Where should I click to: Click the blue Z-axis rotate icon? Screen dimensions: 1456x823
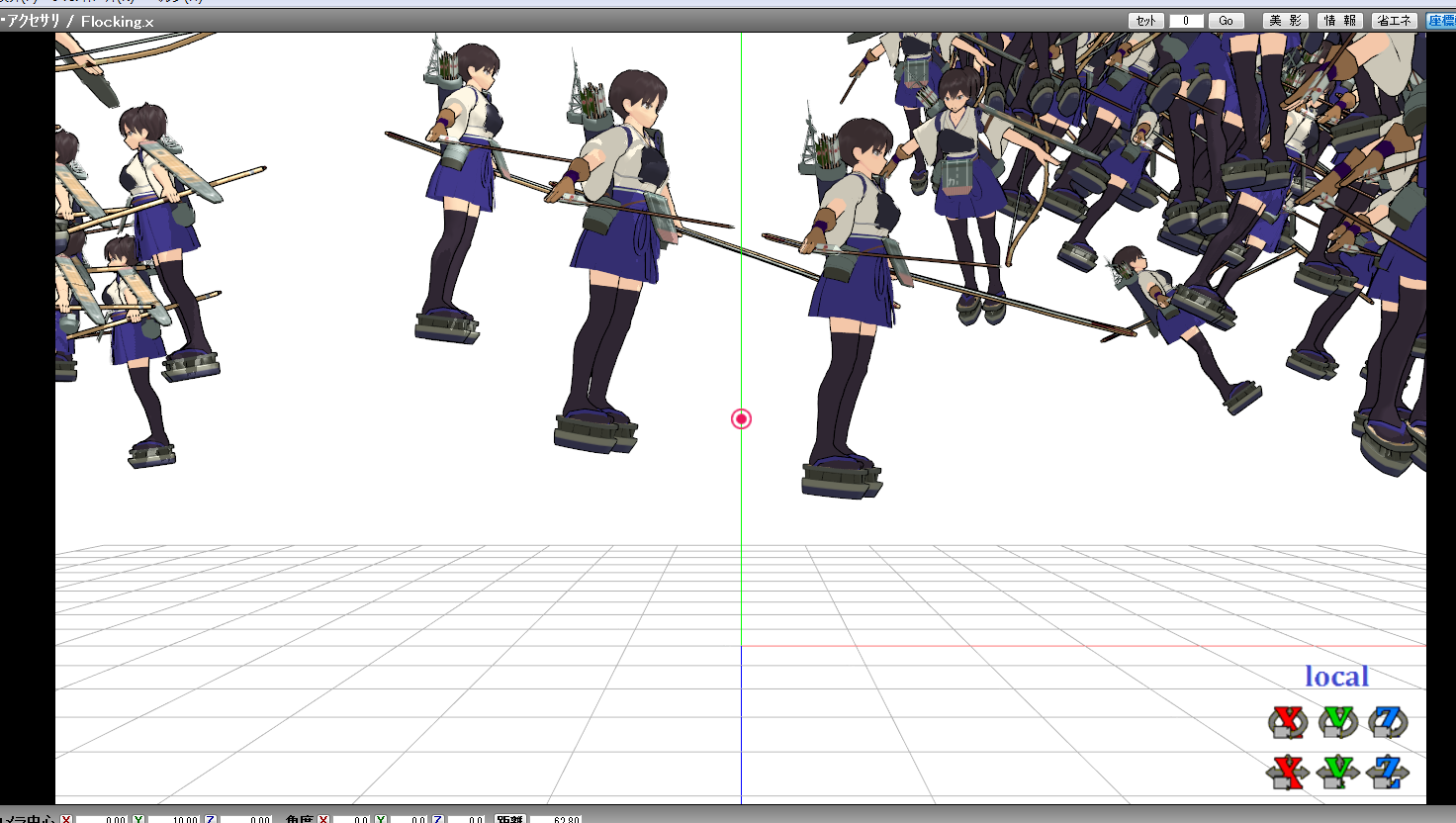(1388, 722)
